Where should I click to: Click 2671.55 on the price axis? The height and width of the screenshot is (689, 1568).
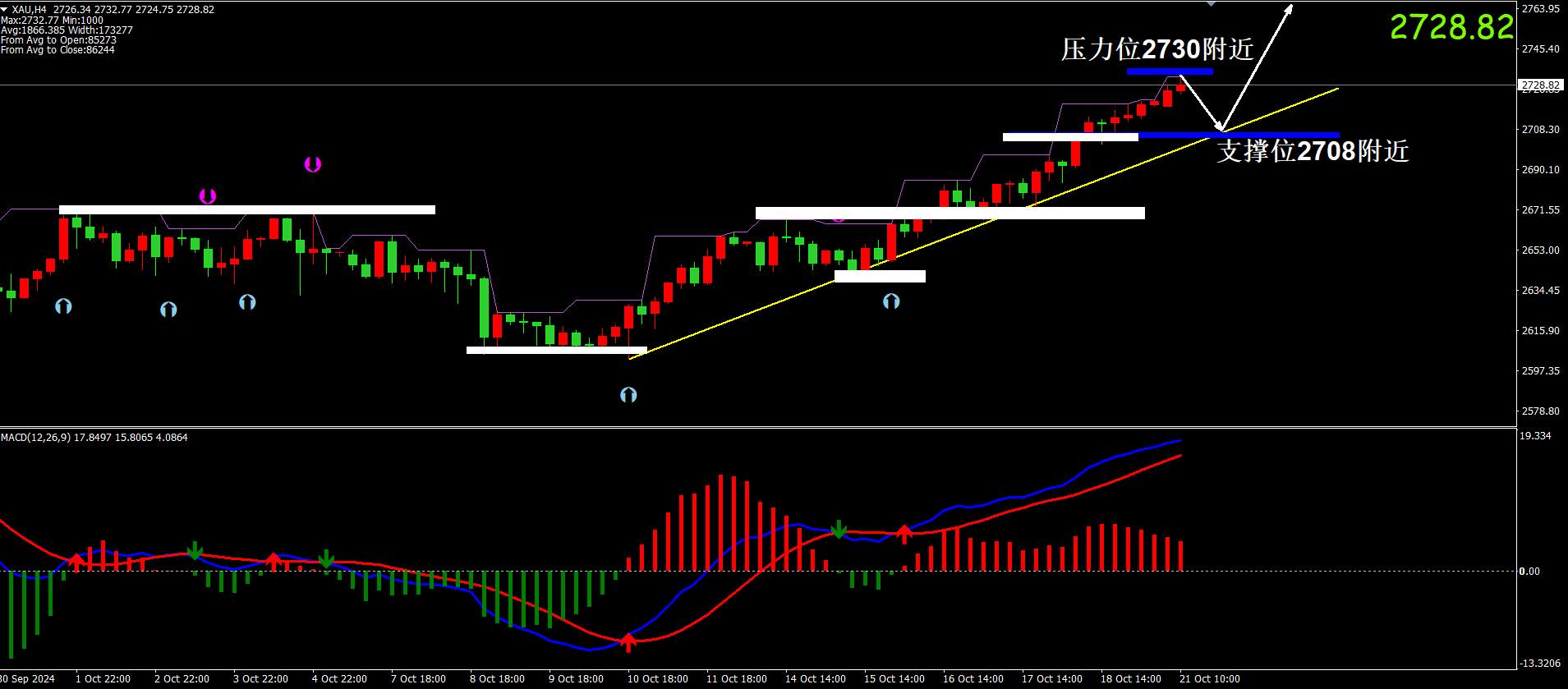click(x=1540, y=210)
